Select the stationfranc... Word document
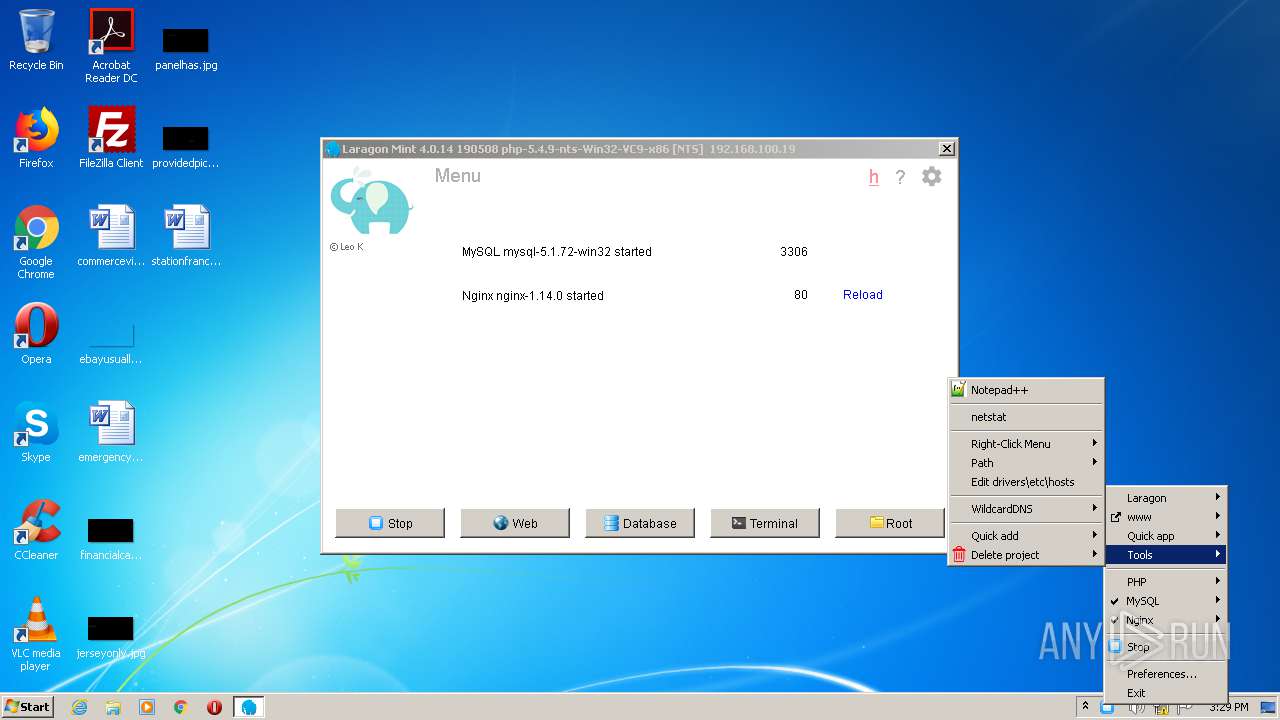This screenshot has height=720, width=1280. [x=186, y=236]
